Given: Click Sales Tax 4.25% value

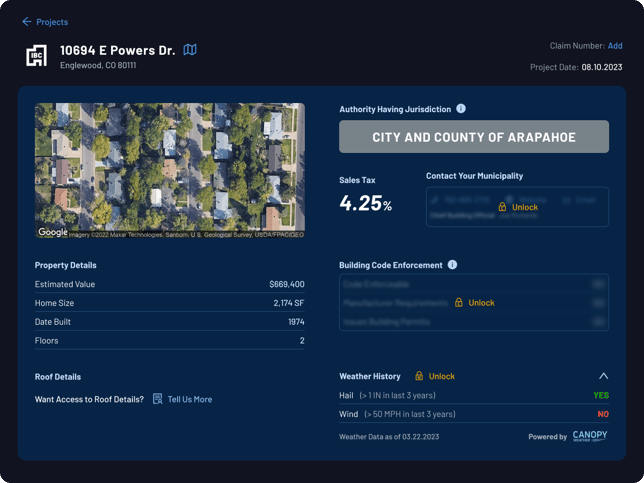Looking at the screenshot, I should (x=366, y=203).
